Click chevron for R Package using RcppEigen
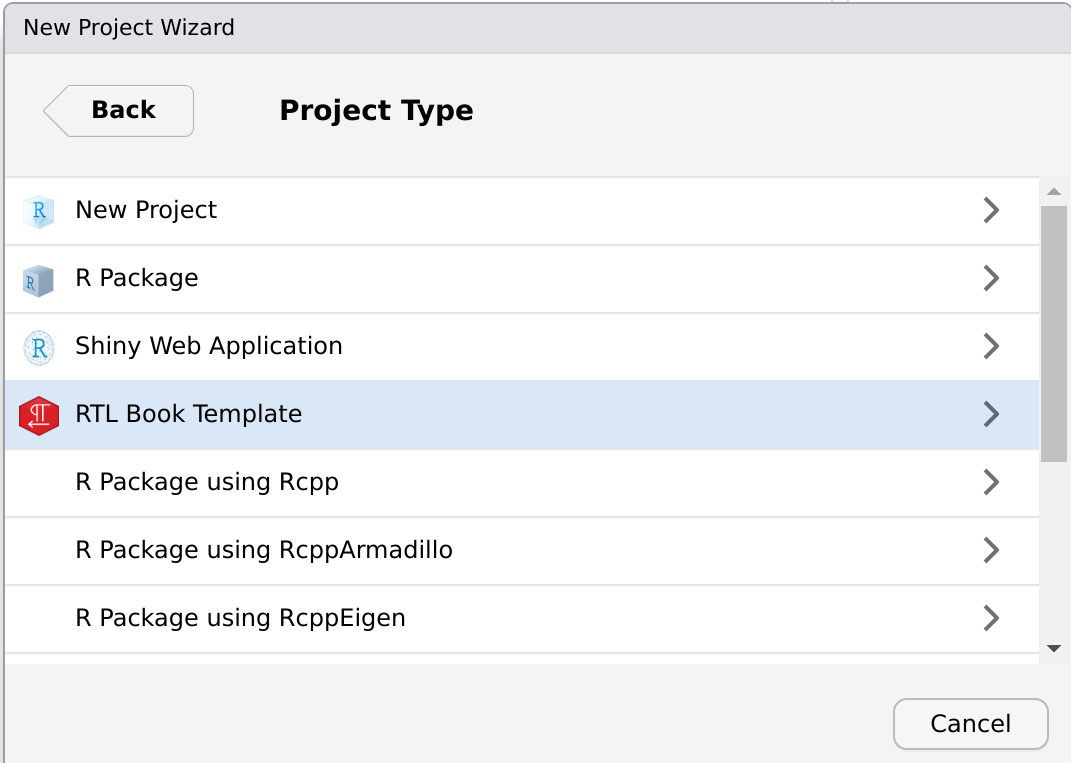The image size is (1071, 763). [991, 618]
